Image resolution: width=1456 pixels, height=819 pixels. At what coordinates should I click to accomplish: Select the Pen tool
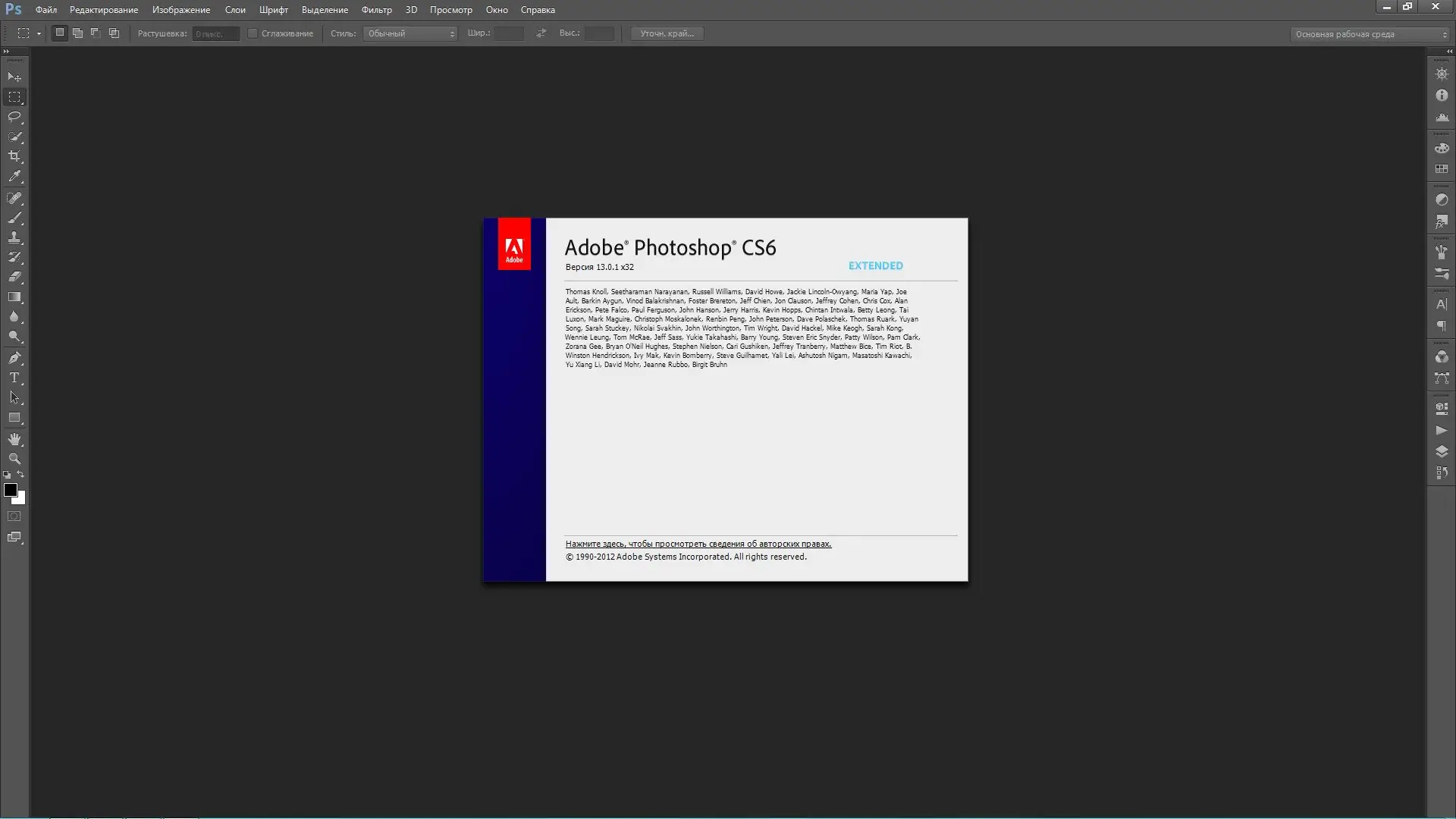tap(14, 358)
